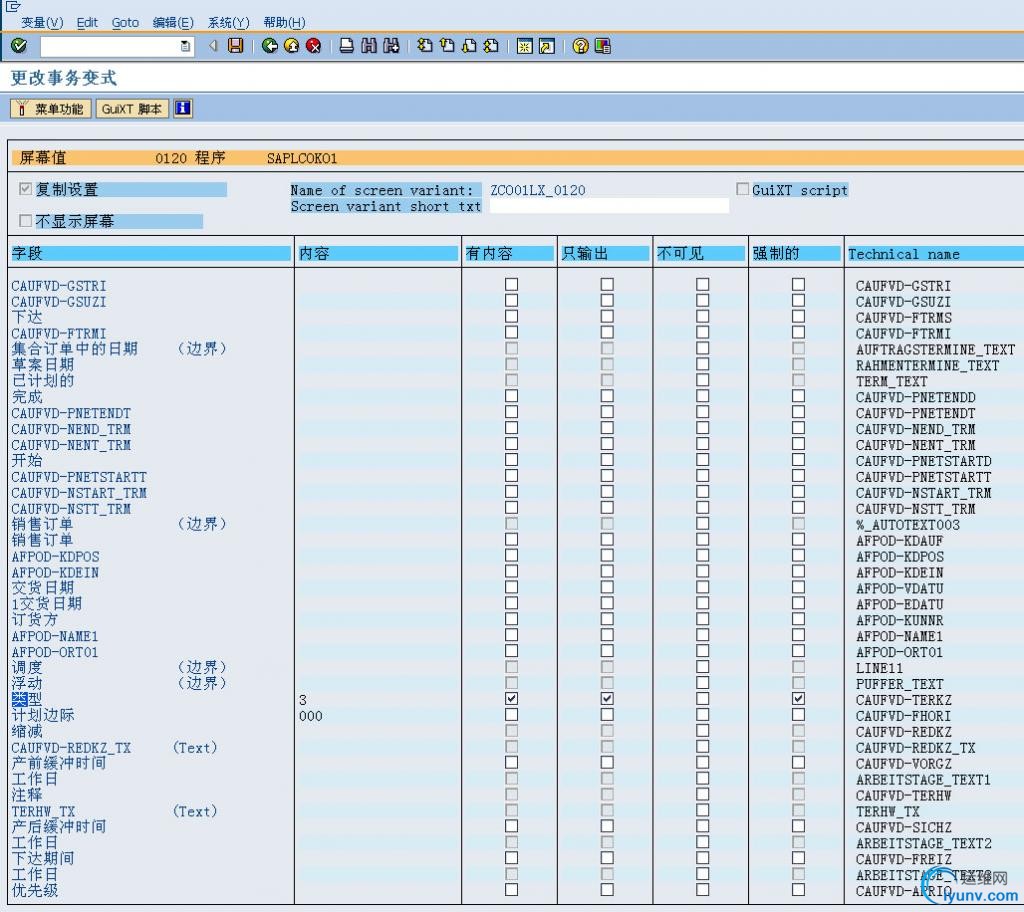1024x912 pixels.
Task: Toggle the 复制设置 checkbox
Action: pyautogui.click(x=25, y=189)
